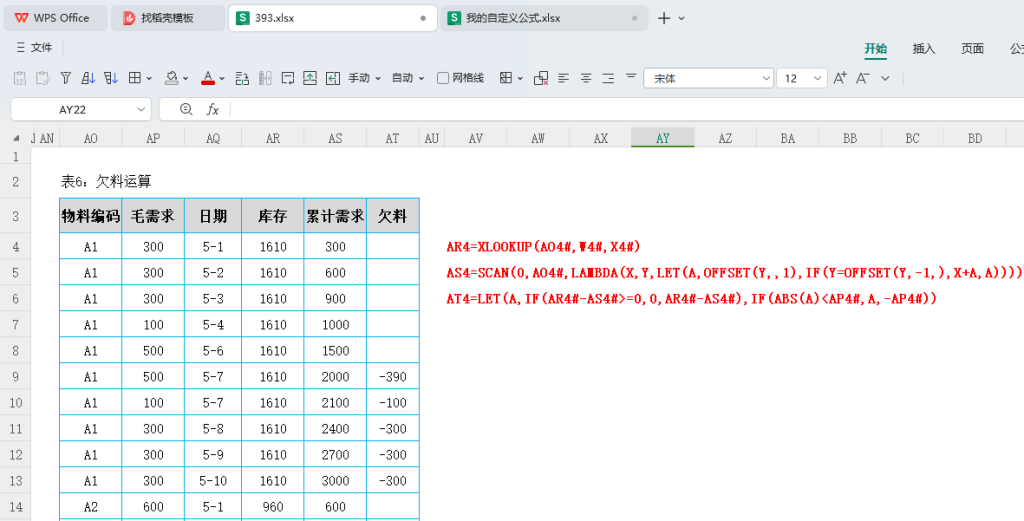Image resolution: width=1024 pixels, height=521 pixels.
Task: Click the column width adjust icon
Action: [265, 78]
